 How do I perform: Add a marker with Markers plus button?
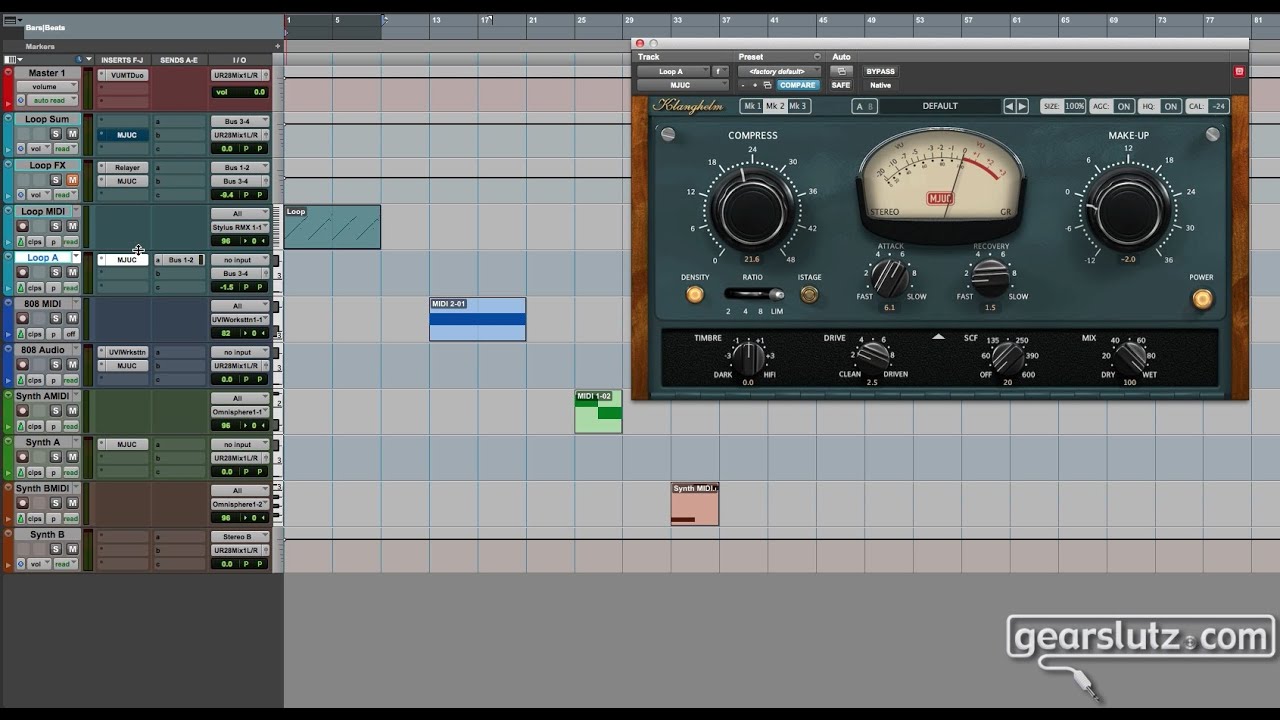pyautogui.click(x=277, y=46)
